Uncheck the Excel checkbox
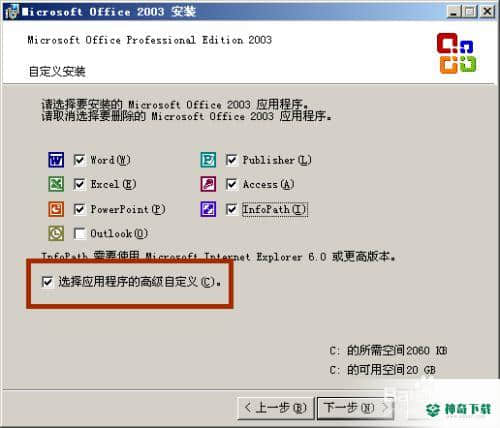500x428 pixels. 79,184
